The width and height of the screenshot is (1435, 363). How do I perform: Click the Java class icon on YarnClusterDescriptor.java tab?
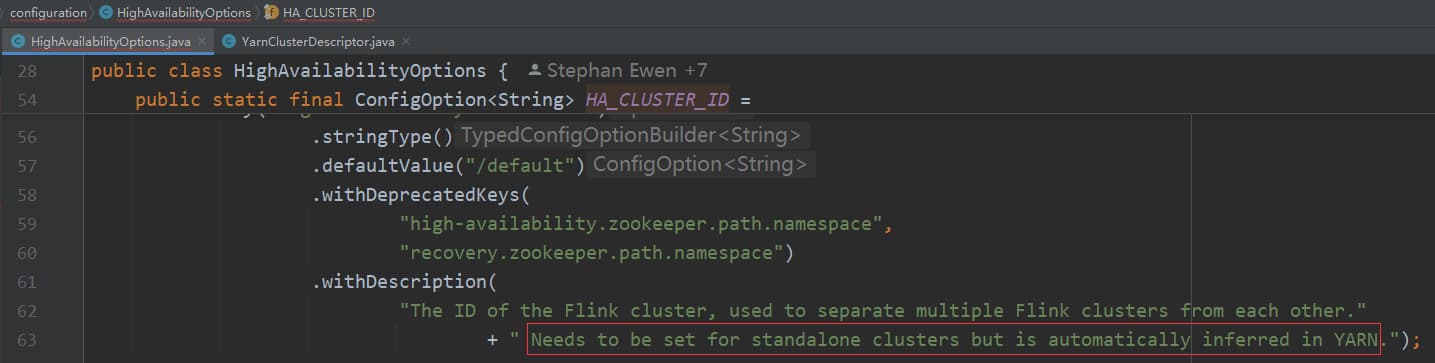[228, 42]
